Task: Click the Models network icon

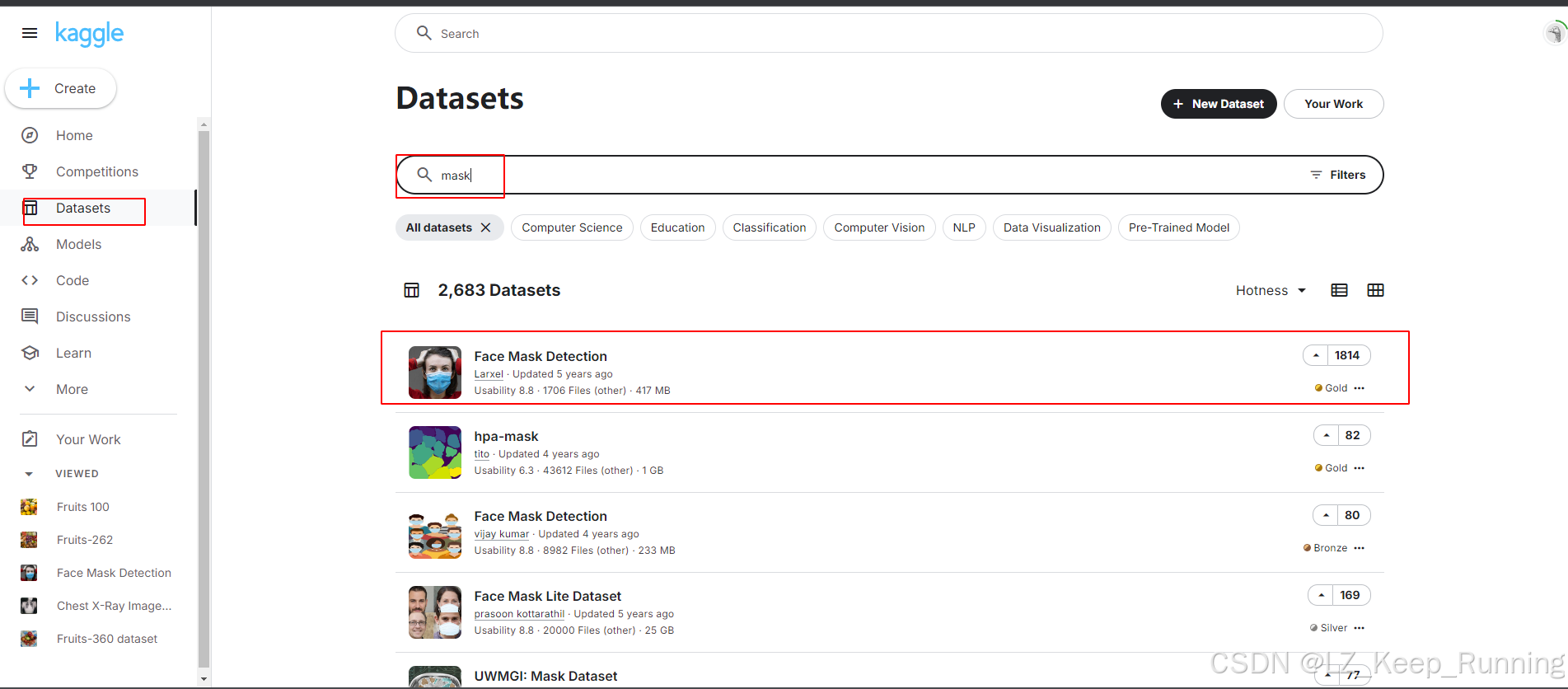Action: point(30,244)
